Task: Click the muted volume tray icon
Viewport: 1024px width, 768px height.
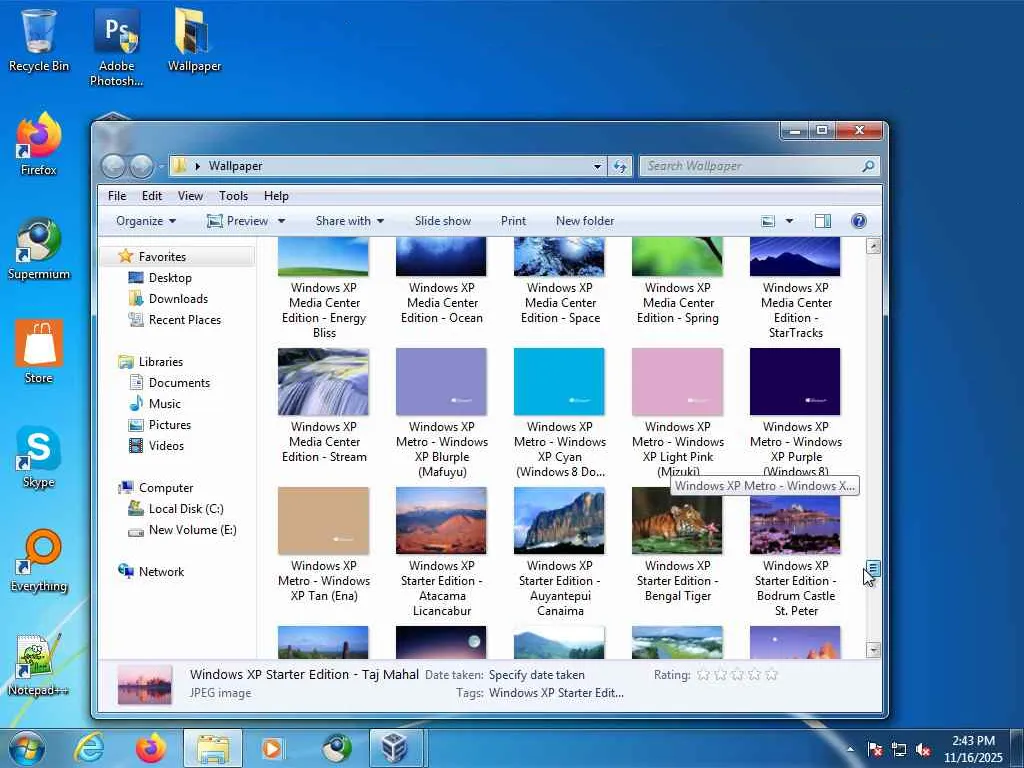Action: click(923, 750)
